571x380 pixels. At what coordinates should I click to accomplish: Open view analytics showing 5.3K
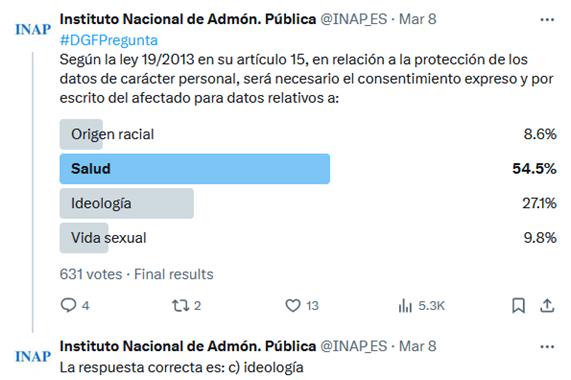[x=405, y=305]
